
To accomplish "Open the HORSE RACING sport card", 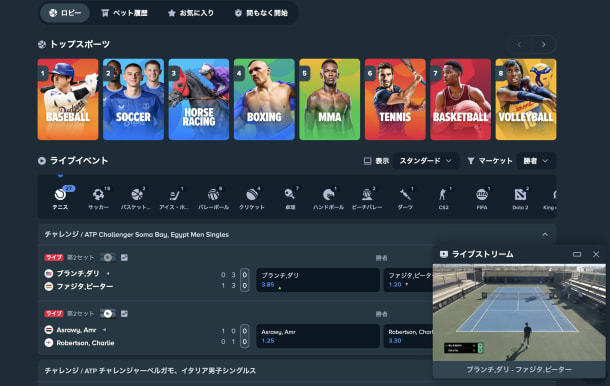I will (x=199, y=99).
